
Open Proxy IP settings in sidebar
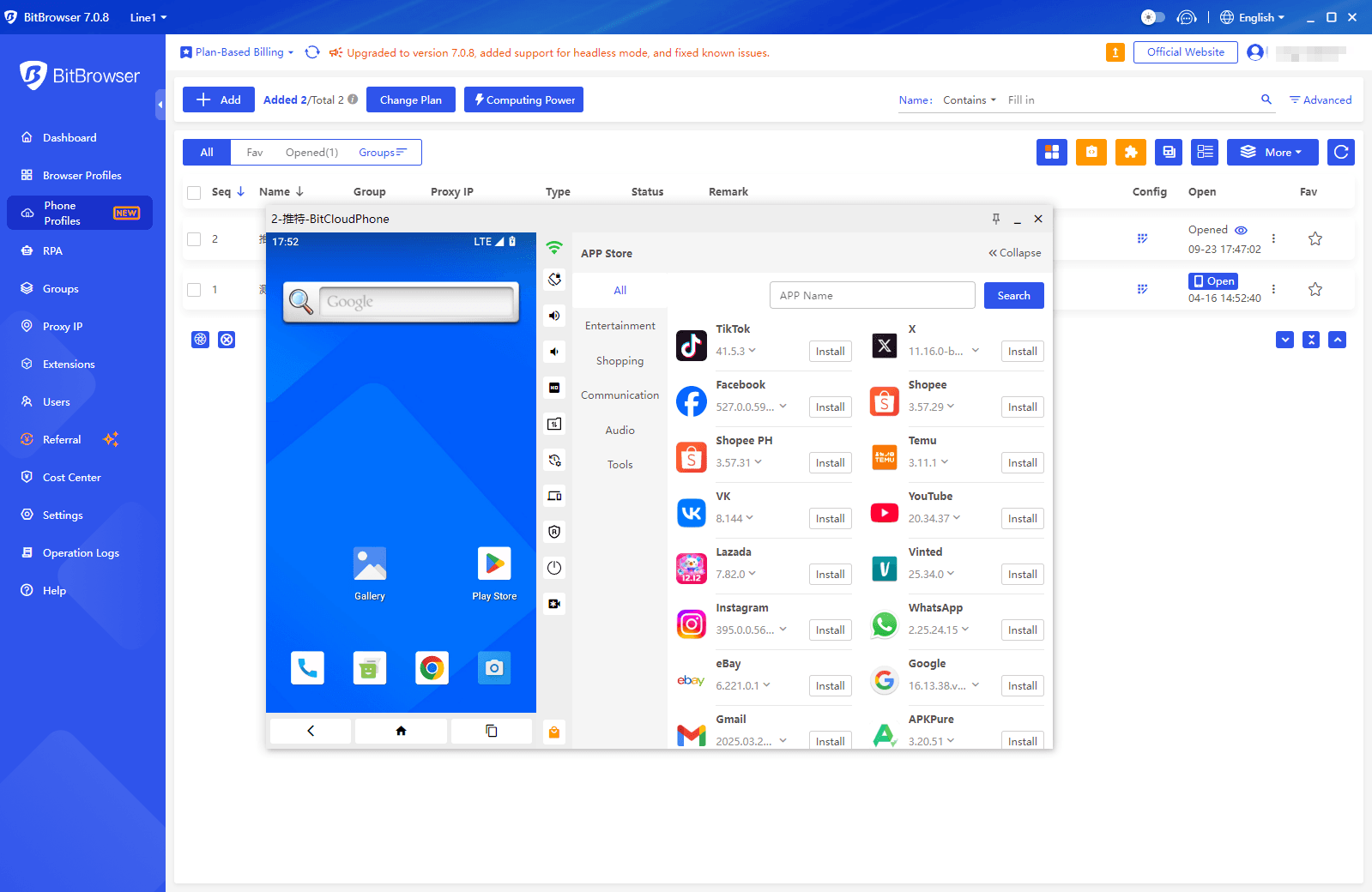(63, 326)
